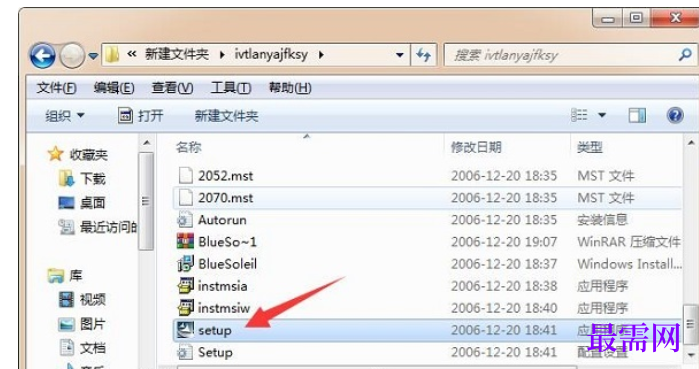Click the breadcrumb overflow chevron «

[131, 54]
